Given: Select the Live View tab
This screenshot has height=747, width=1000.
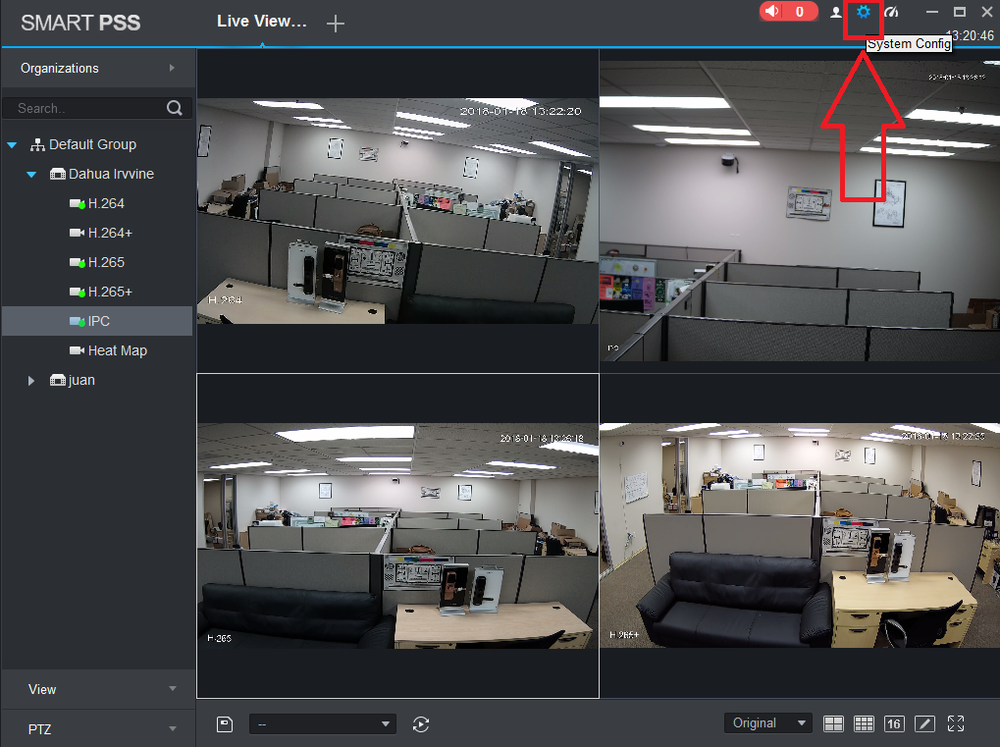Looking at the screenshot, I should (261, 21).
